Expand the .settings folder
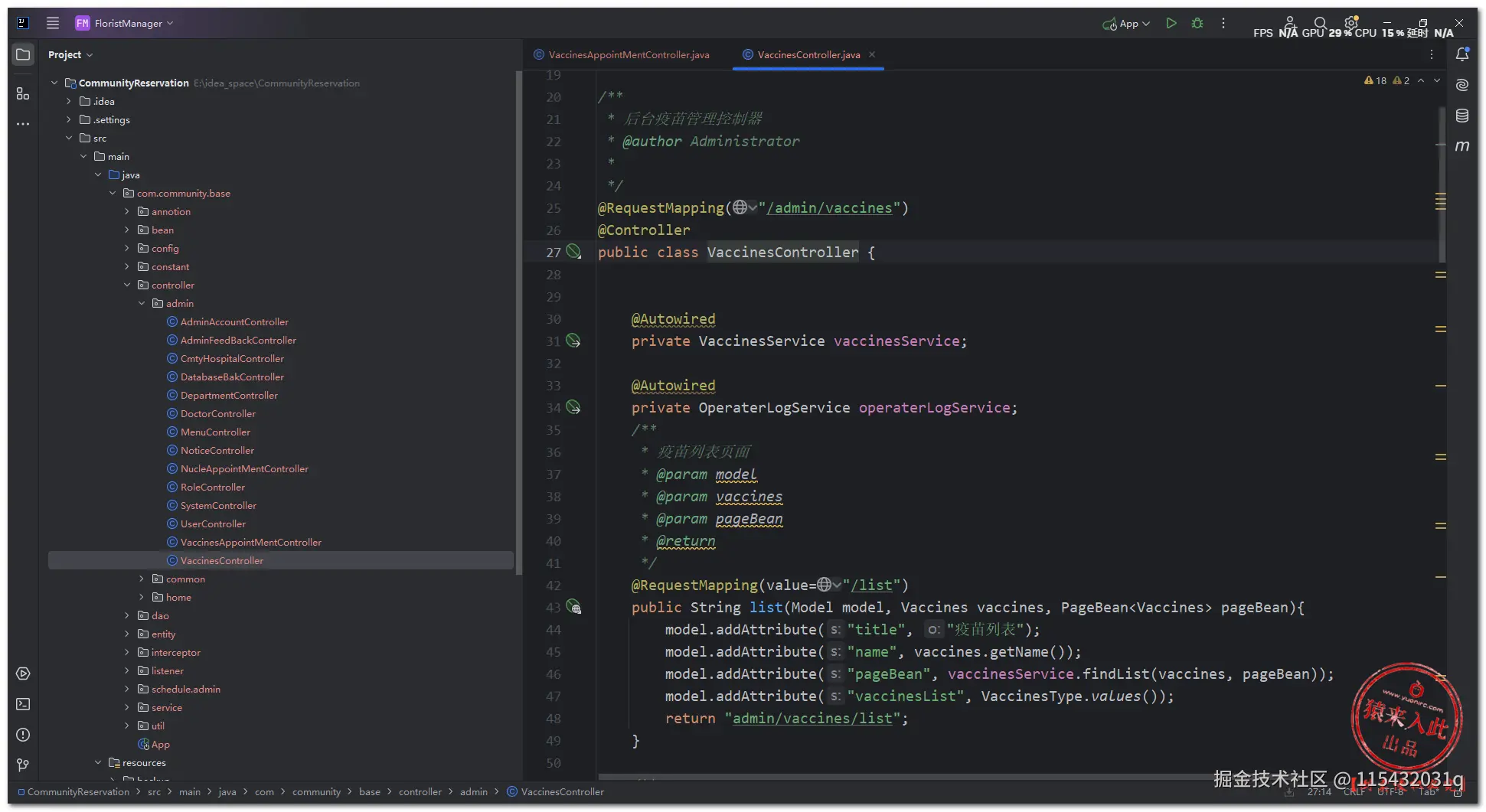1486x812 pixels. (69, 119)
